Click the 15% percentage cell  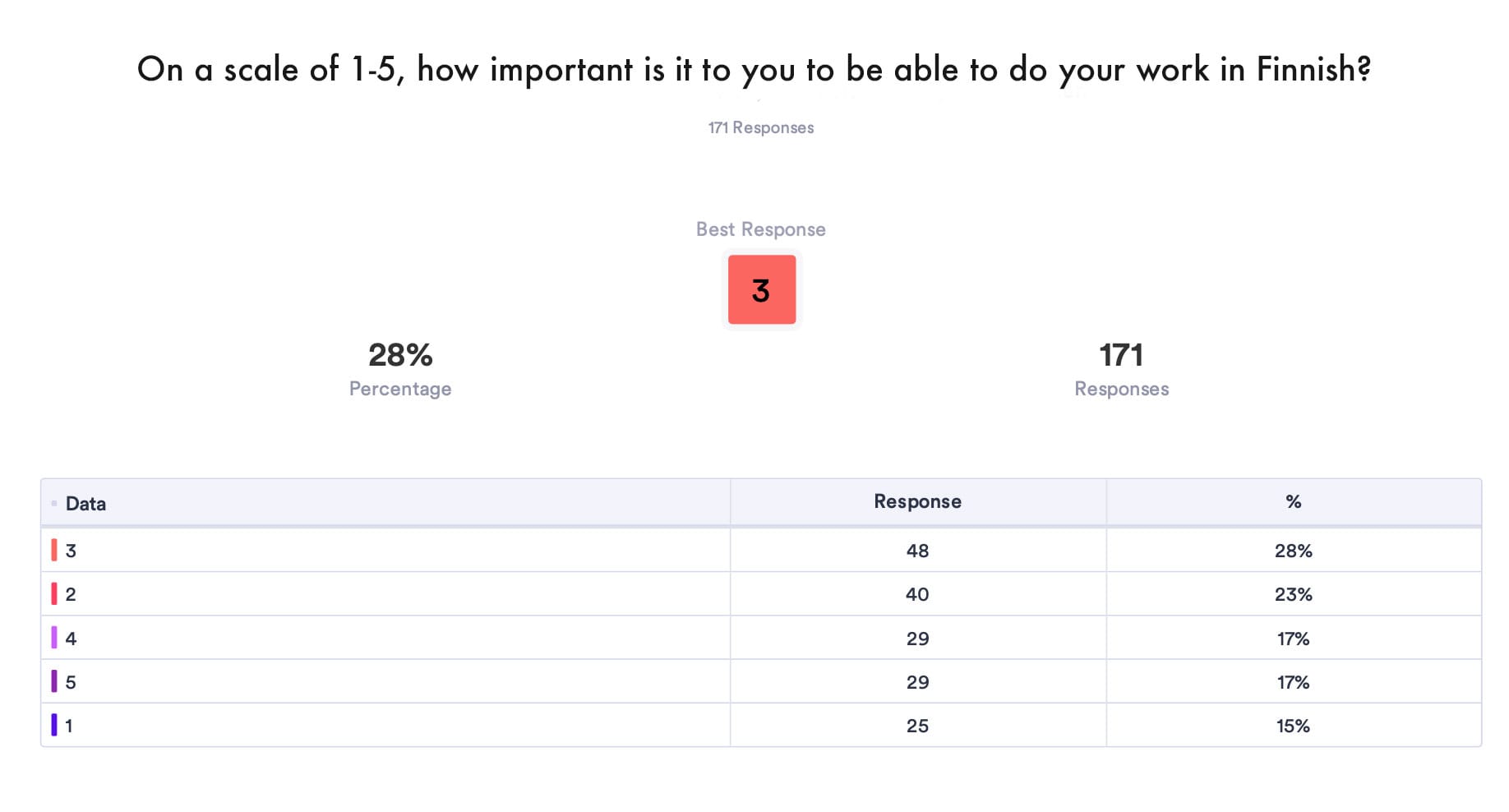(x=1293, y=726)
